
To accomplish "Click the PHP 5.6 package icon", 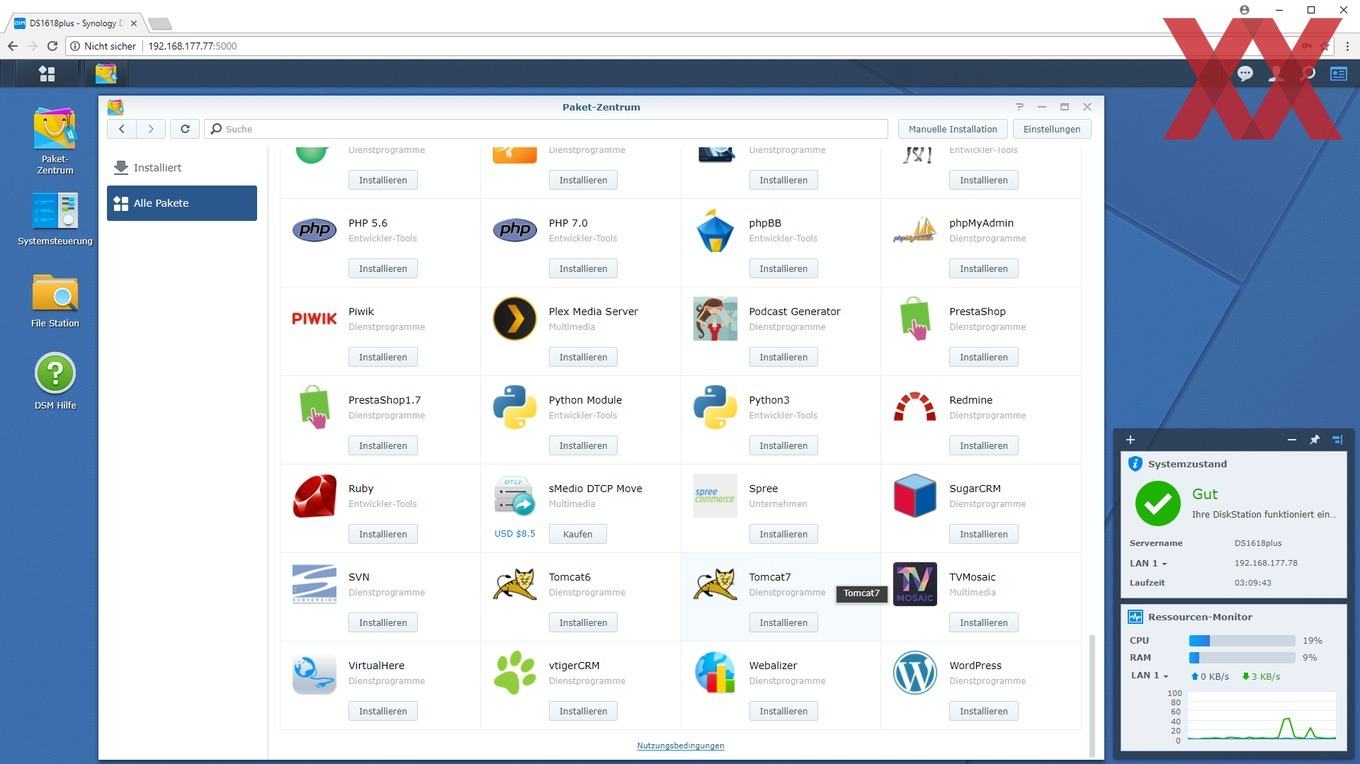I will [314, 230].
